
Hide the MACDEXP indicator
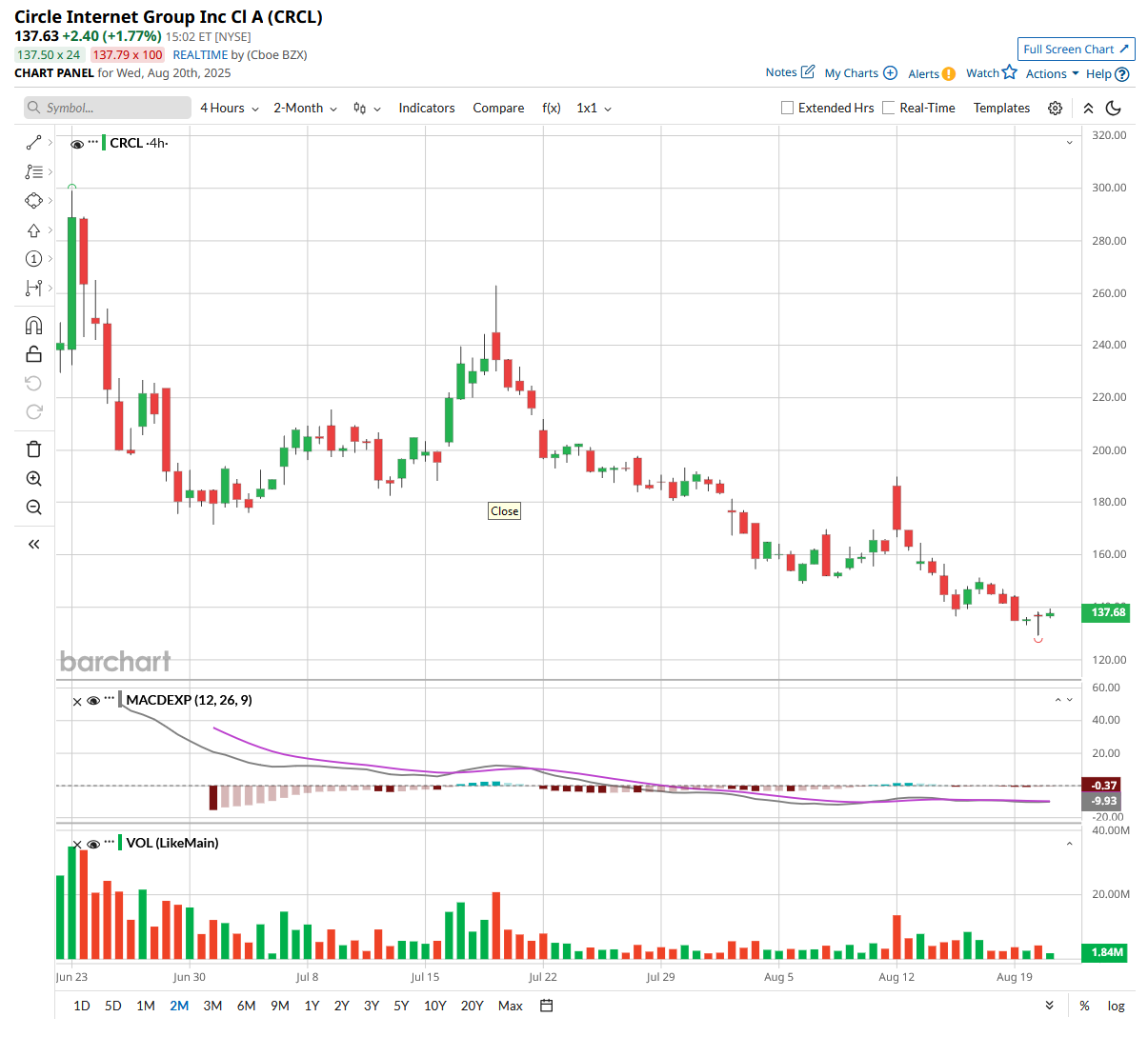tap(93, 701)
